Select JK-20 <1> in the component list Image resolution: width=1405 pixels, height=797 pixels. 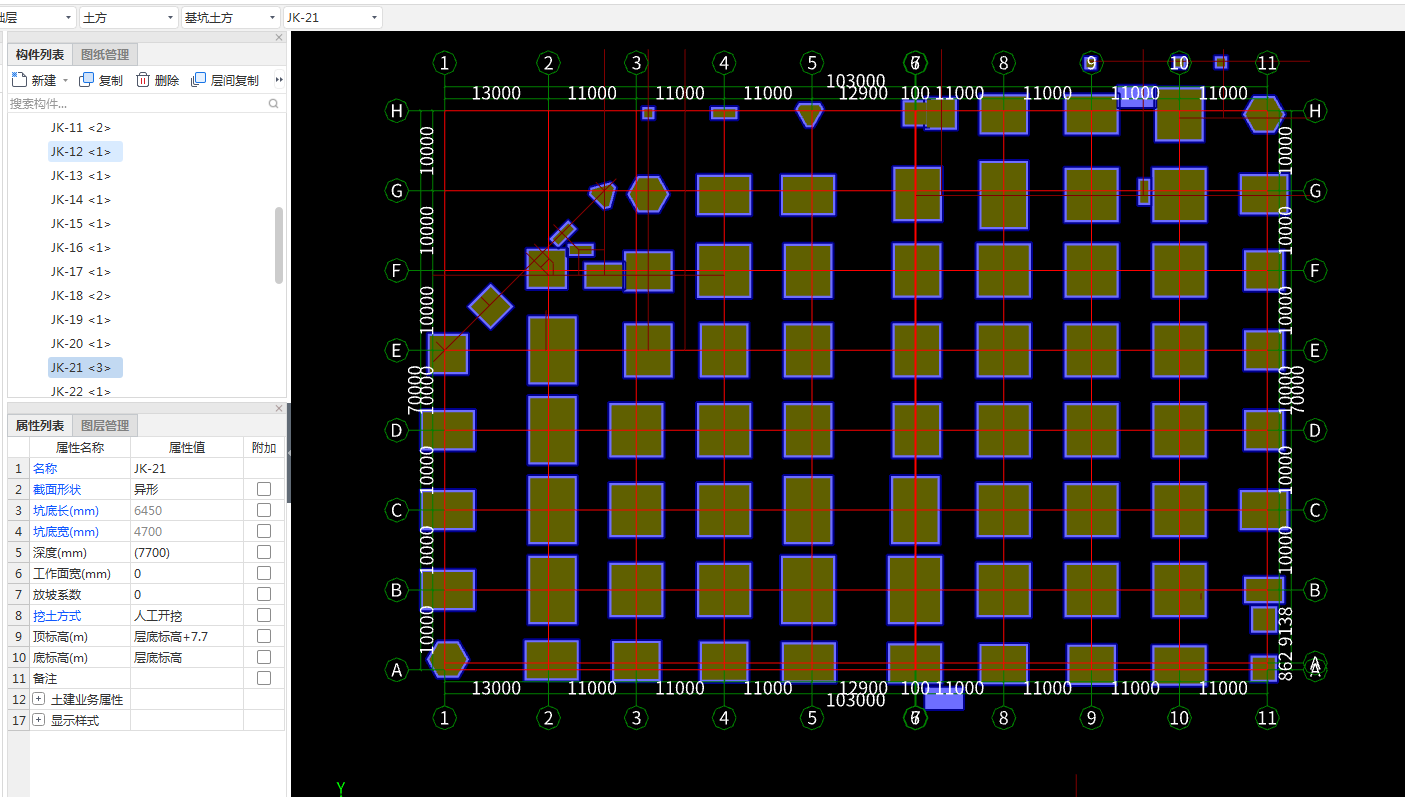(81, 344)
